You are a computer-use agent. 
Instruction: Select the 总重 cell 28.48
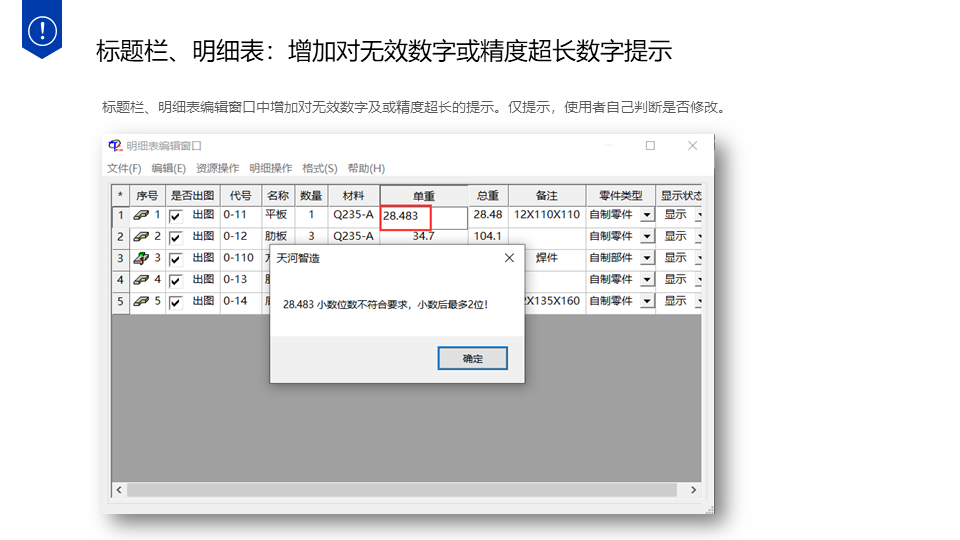pyautogui.click(x=488, y=215)
